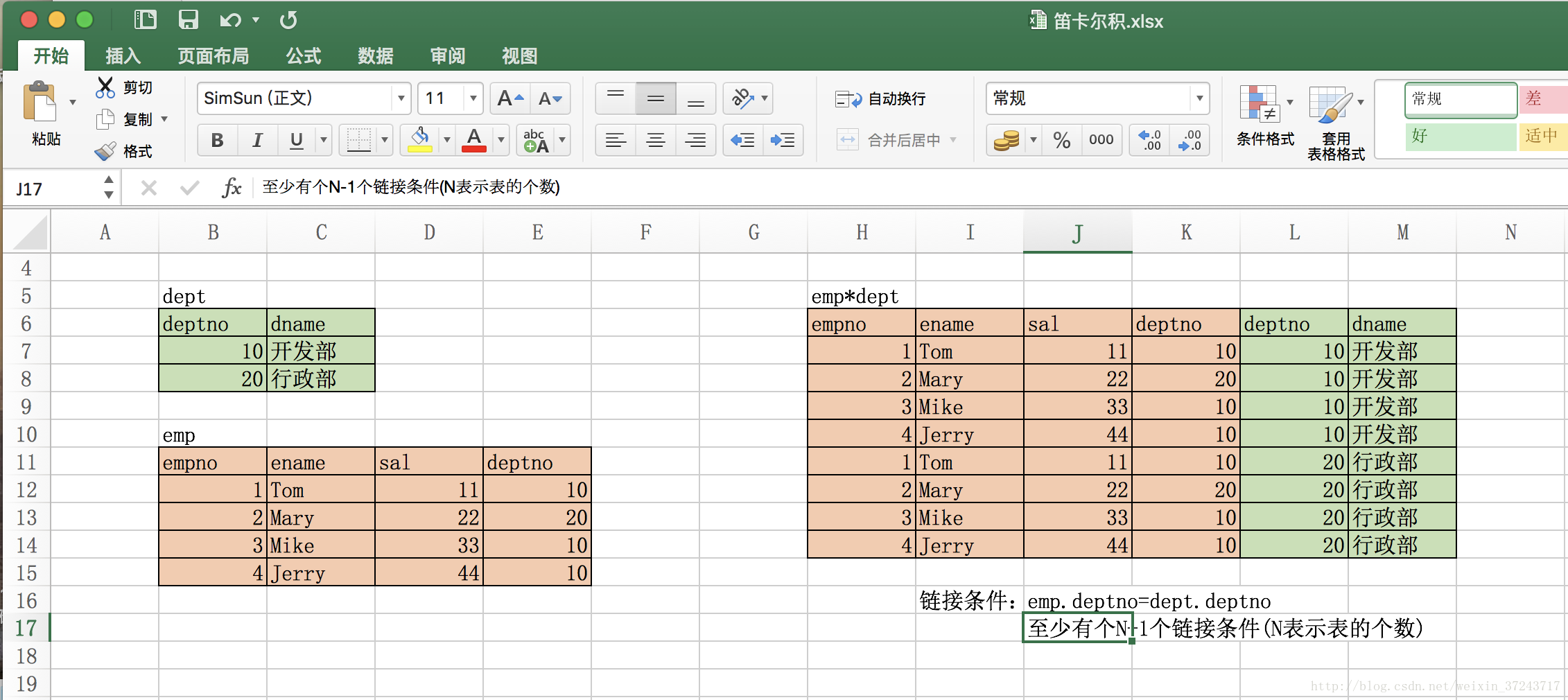Screen dimensions: 1568x700
Task: Expand font color dropdown arrow
Action: 500,140
